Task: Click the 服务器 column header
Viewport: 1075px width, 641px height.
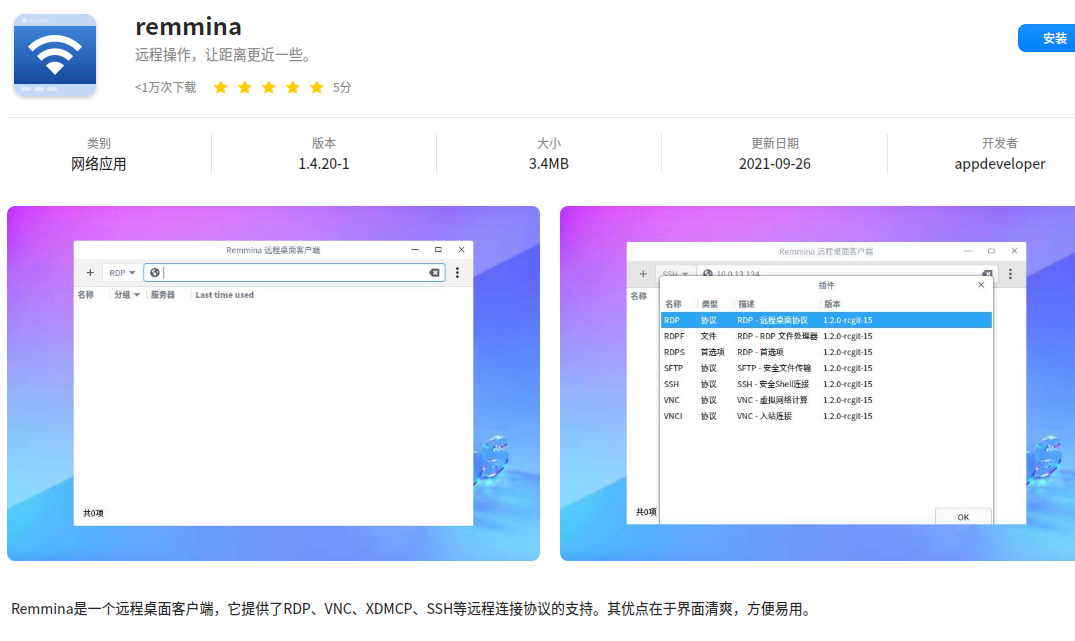Action: [162, 295]
